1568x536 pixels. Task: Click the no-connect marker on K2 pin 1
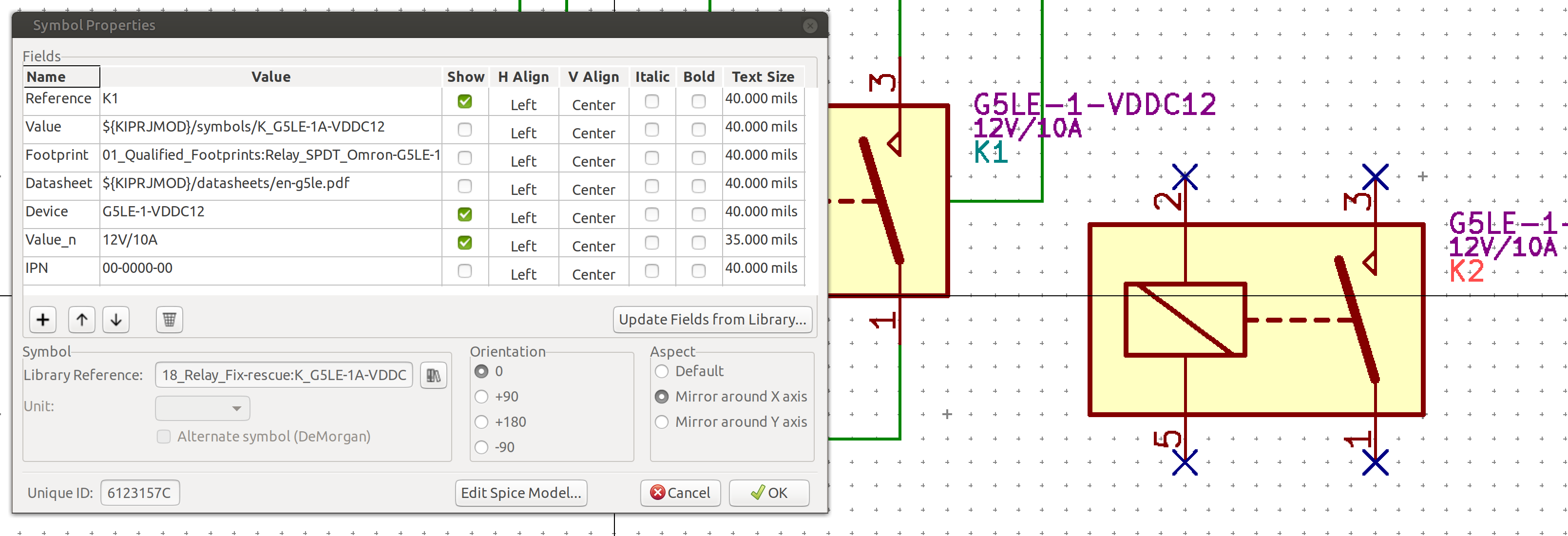click(x=1375, y=462)
